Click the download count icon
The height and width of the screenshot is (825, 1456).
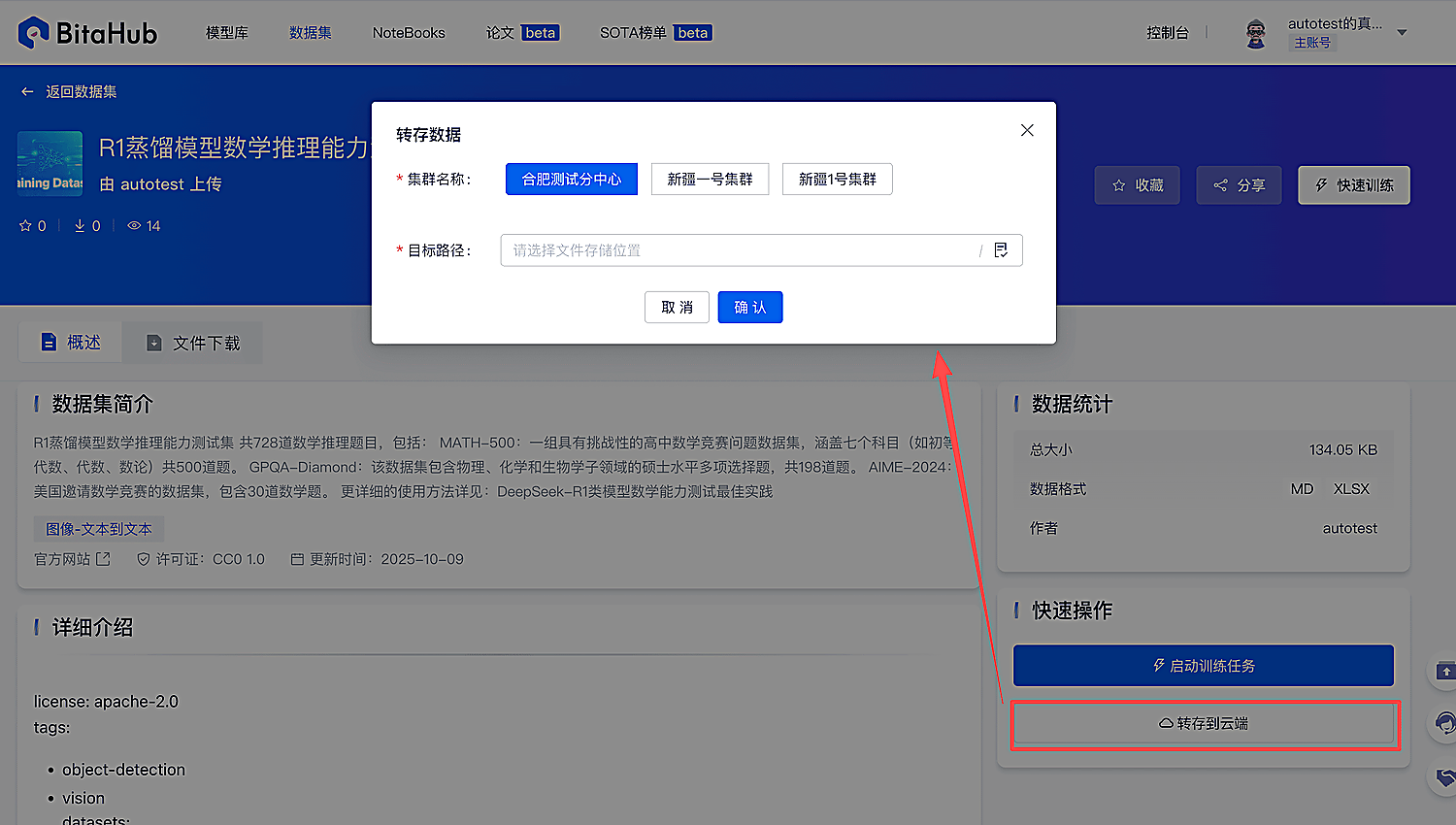tap(80, 226)
